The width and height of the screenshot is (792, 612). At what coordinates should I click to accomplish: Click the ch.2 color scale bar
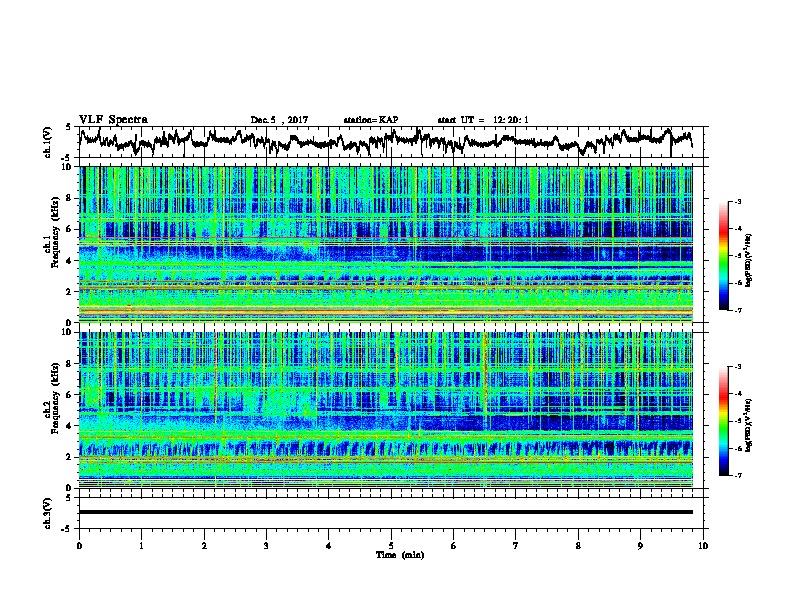pos(723,421)
